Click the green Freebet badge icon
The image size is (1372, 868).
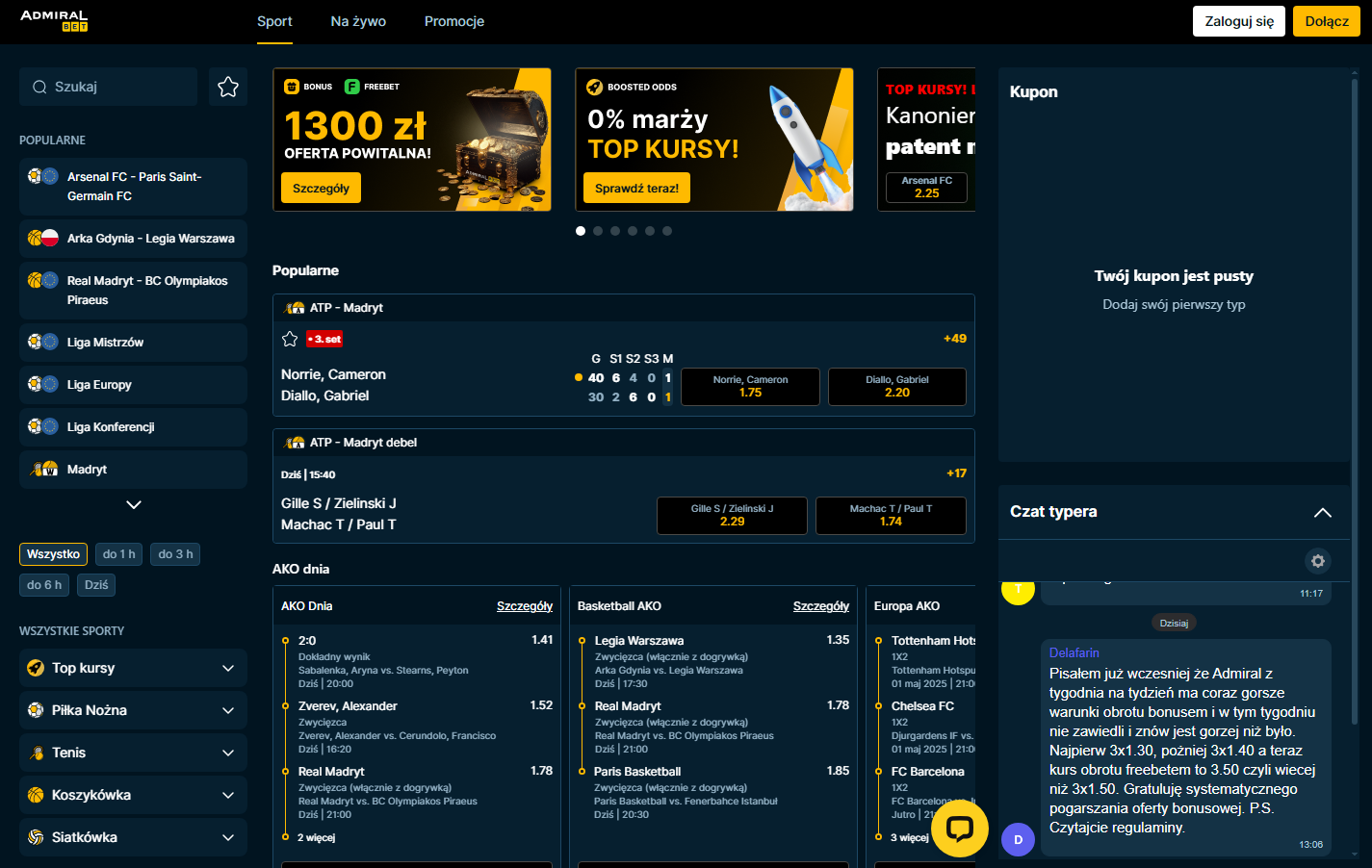[x=352, y=87]
